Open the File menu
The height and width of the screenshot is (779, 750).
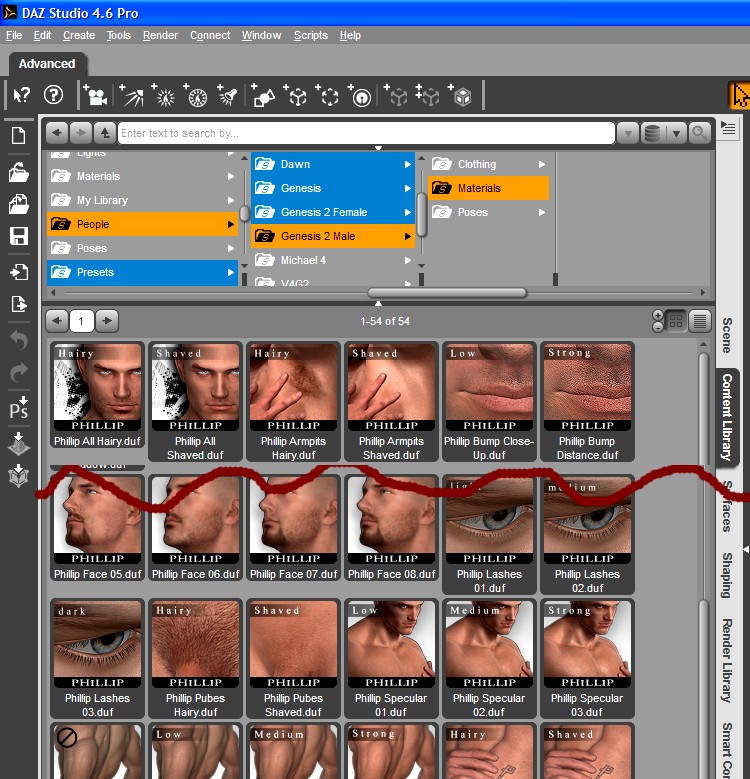click(x=13, y=35)
